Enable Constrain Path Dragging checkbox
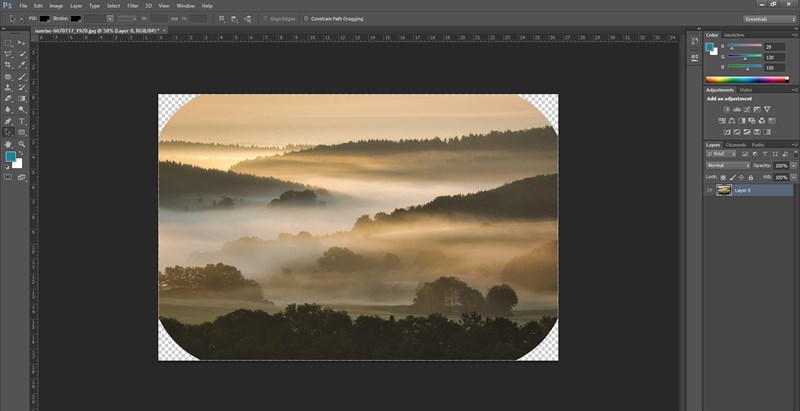Screen dimensions: 800x411 coord(308,18)
